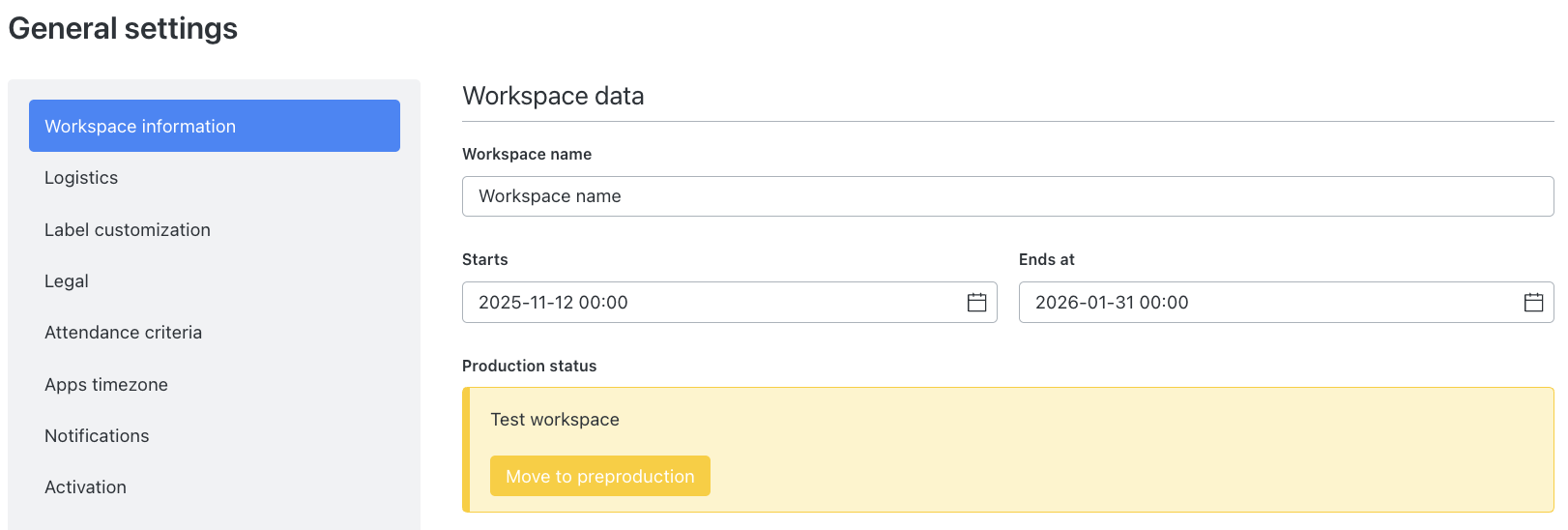Image resolution: width=1568 pixels, height=530 pixels.
Task: Click the Ends at date field 2026-01-31 00:00
Action: coord(1287,303)
